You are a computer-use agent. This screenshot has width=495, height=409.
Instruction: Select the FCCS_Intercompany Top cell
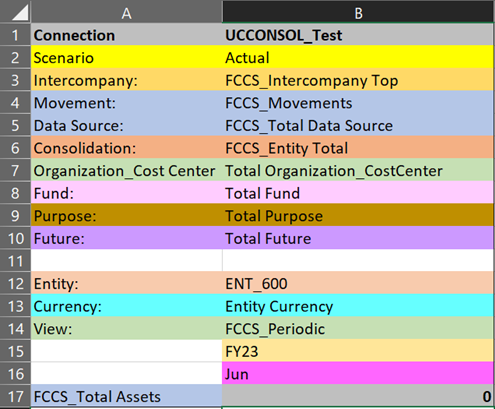358,80
